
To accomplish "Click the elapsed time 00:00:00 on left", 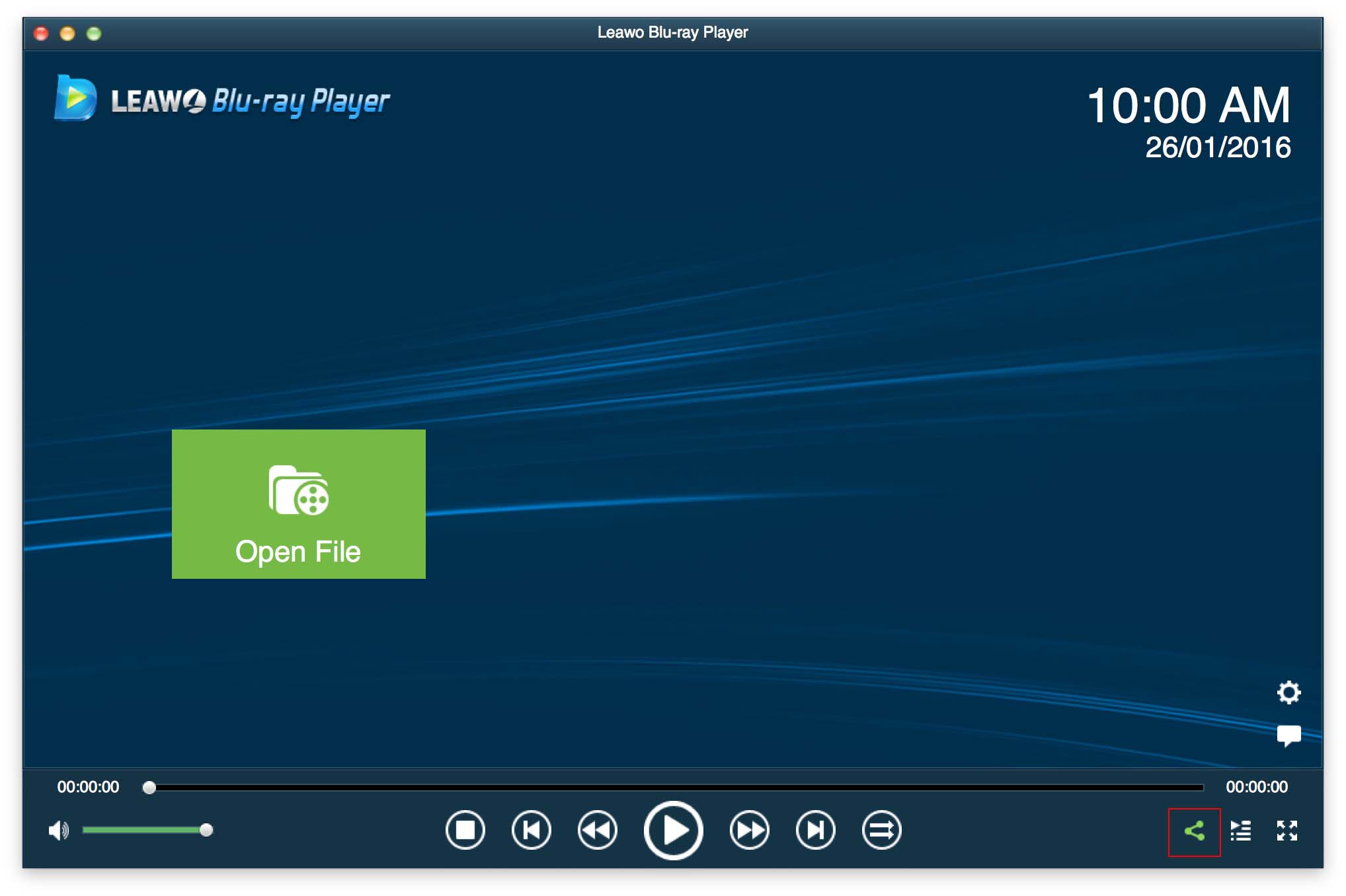I will (88, 787).
